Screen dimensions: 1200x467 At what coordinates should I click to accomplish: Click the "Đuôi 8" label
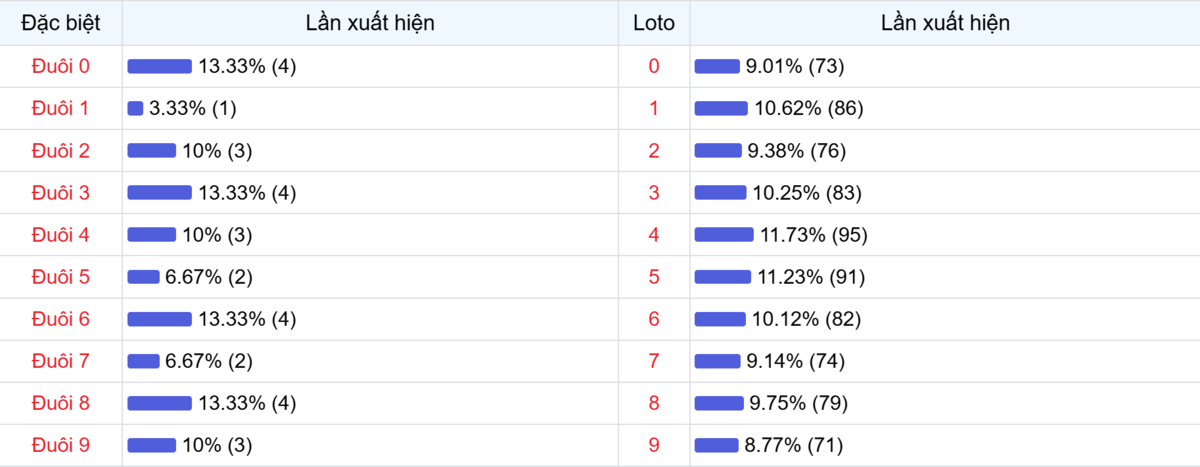tap(60, 403)
